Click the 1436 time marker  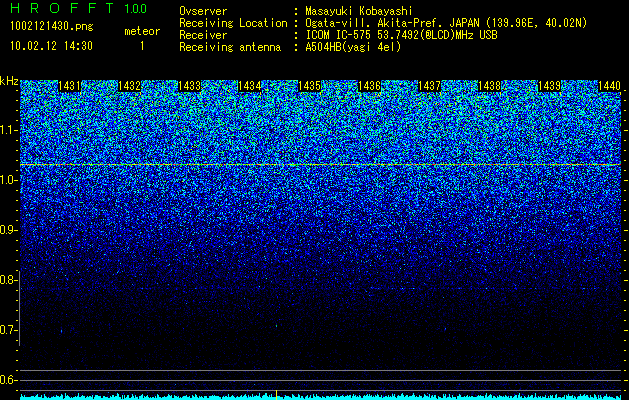[x=369, y=86]
